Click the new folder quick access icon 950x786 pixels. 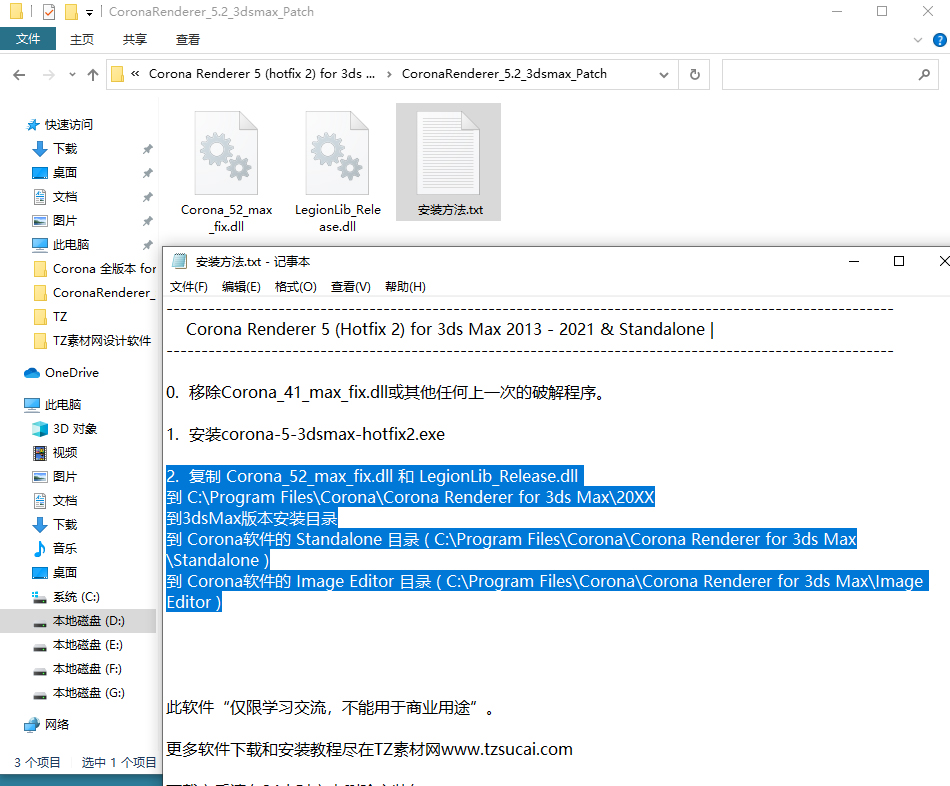71,12
